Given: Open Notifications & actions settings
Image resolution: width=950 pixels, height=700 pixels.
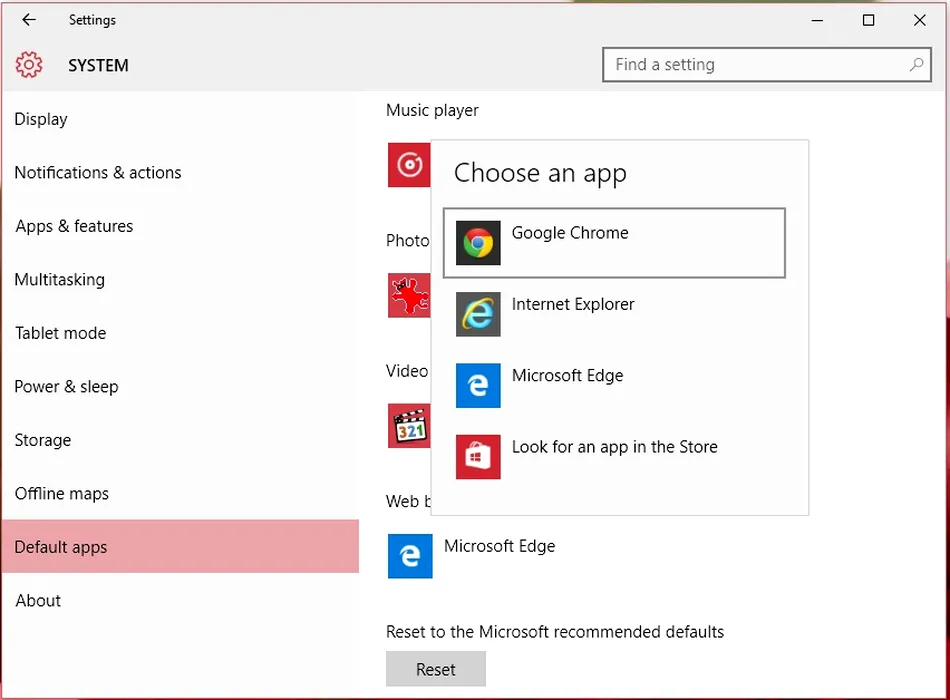Looking at the screenshot, I should pyautogui.click(x=98, y=173).
